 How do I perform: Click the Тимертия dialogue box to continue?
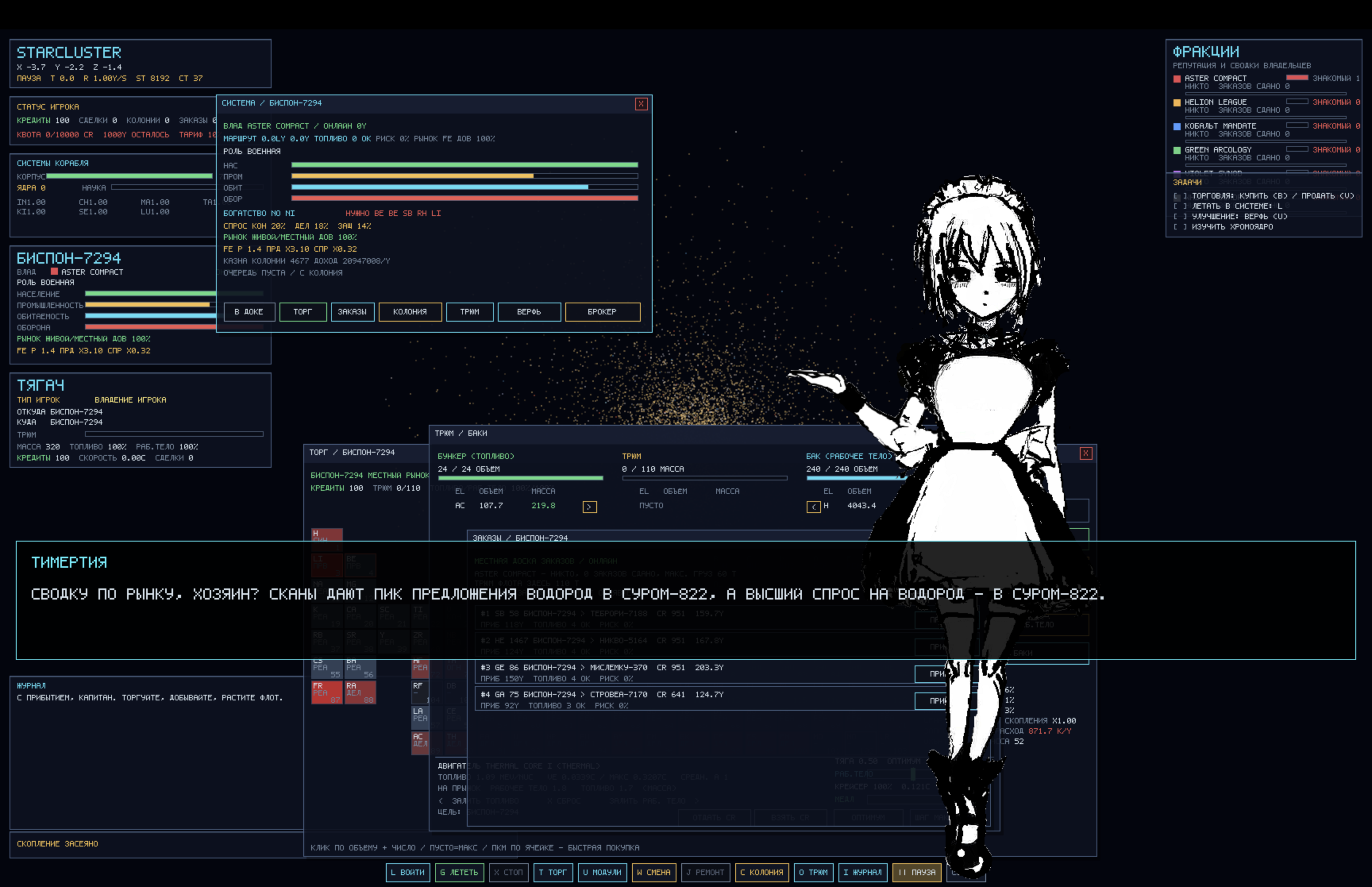tap(686, 600)
